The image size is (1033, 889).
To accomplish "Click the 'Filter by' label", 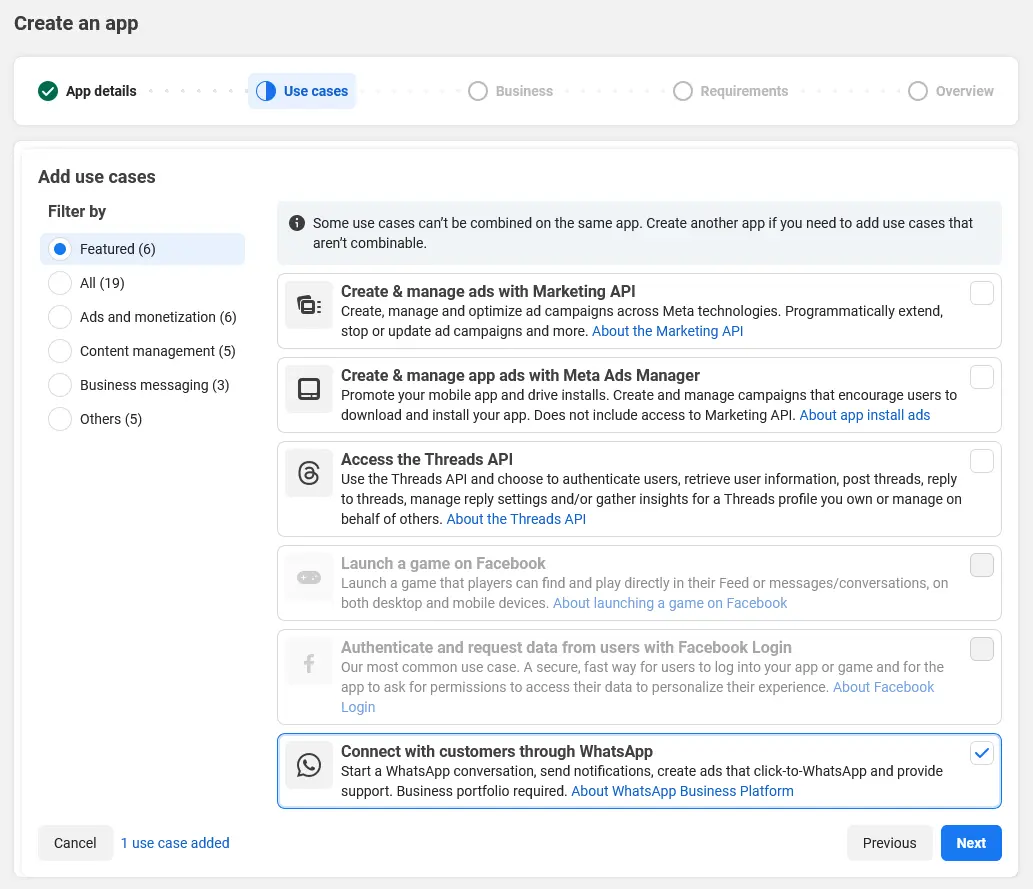I will (x=77, y=212).
